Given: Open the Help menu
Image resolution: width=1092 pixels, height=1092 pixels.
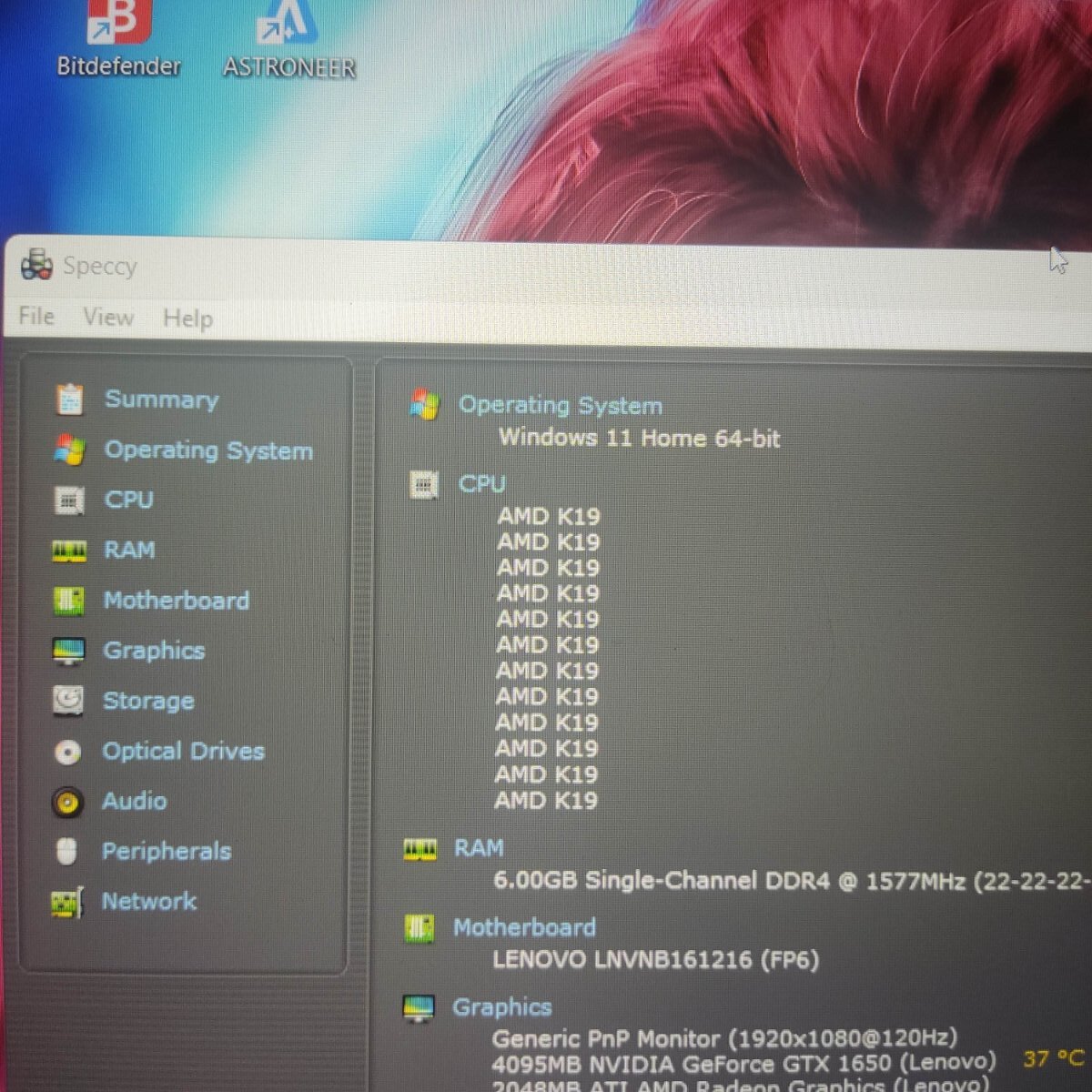Looking at the screenshot, I should pos(187,318).
